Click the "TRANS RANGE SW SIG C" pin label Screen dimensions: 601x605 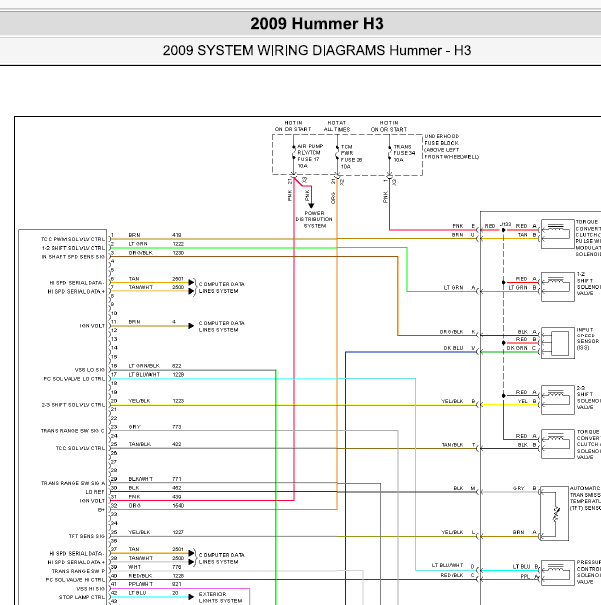73,431
